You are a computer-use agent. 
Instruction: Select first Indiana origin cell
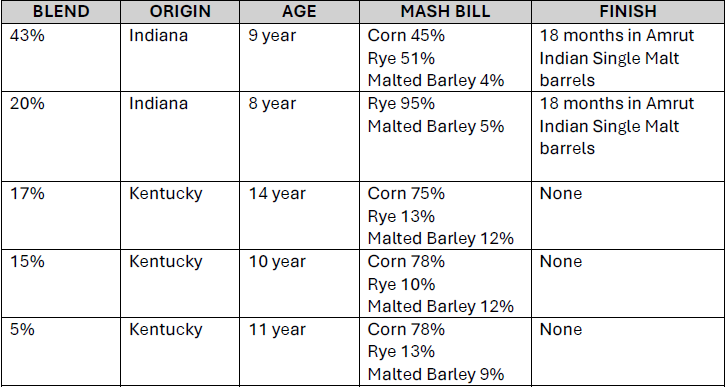point(180,57)
